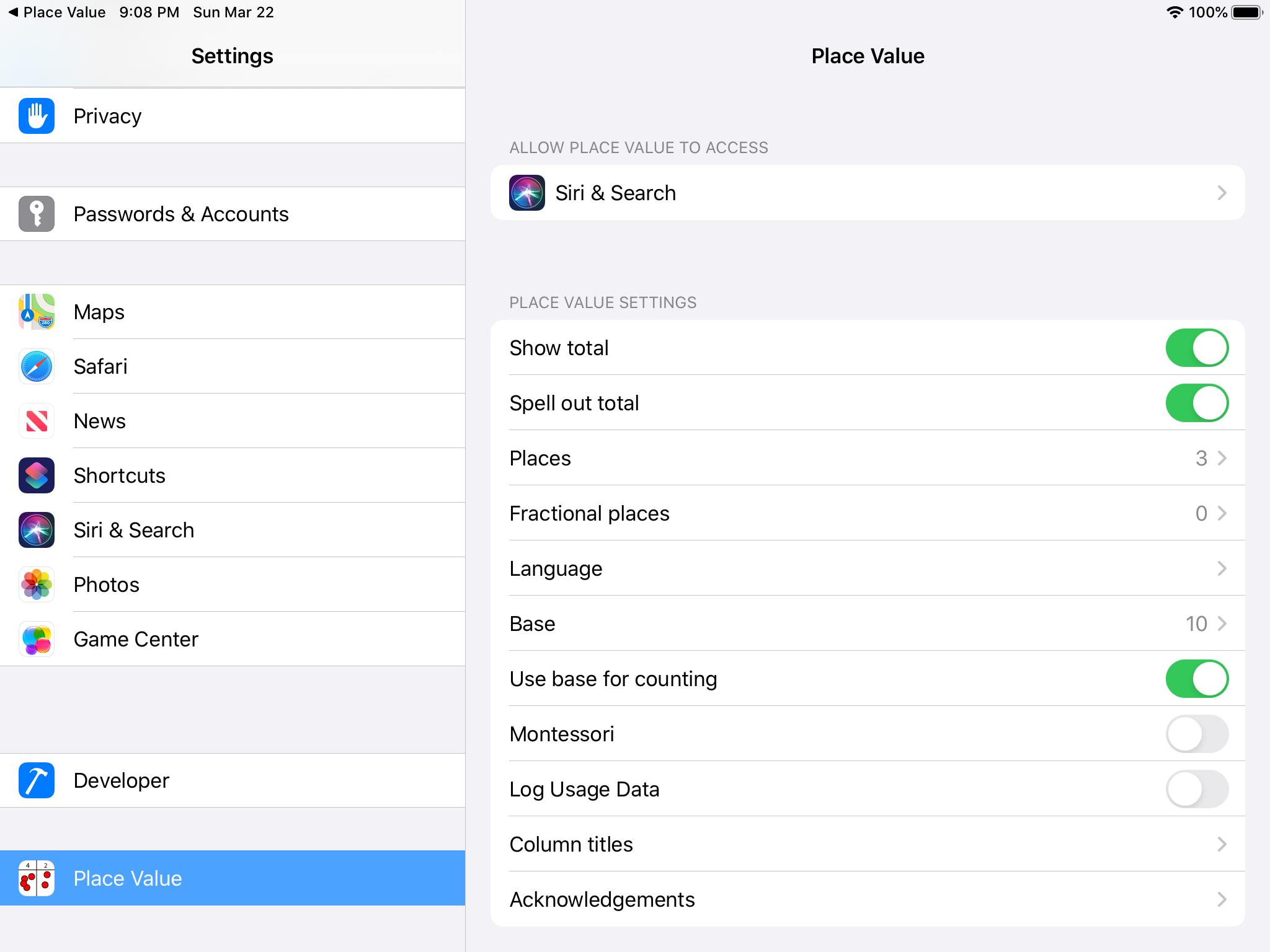Tap the back arrow to Place Value app

click(x=13, y=12)
